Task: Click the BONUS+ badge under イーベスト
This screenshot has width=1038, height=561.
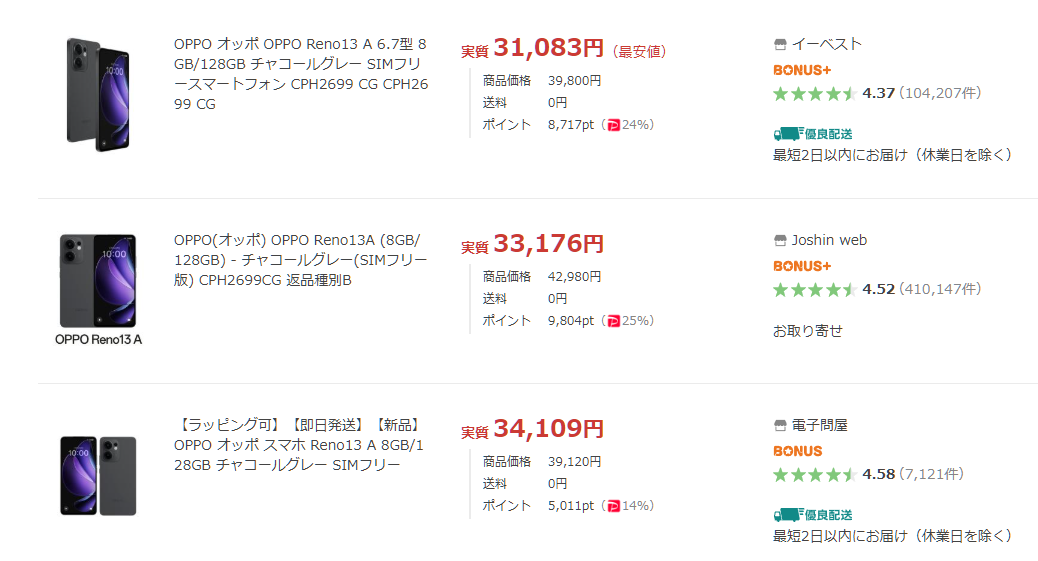Action: (802, 70)
